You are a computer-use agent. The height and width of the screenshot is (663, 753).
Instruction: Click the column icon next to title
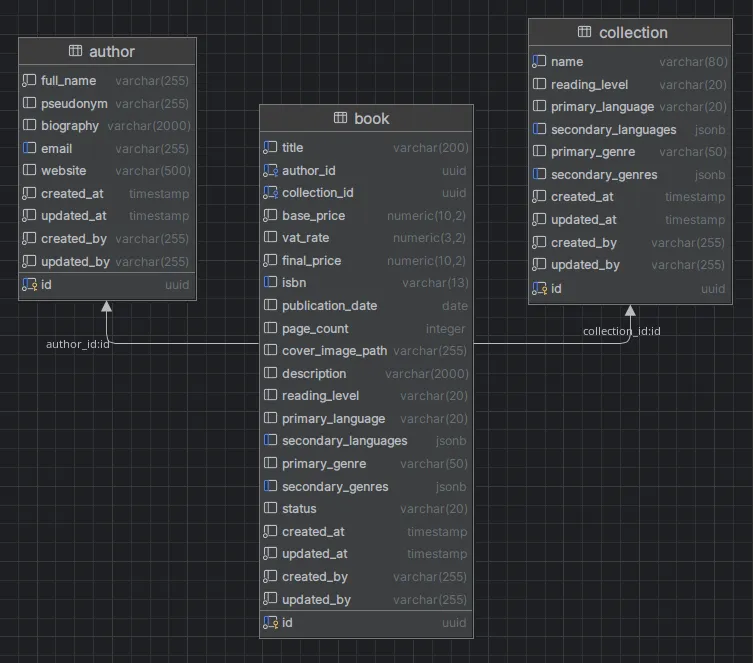coord(270,147)
